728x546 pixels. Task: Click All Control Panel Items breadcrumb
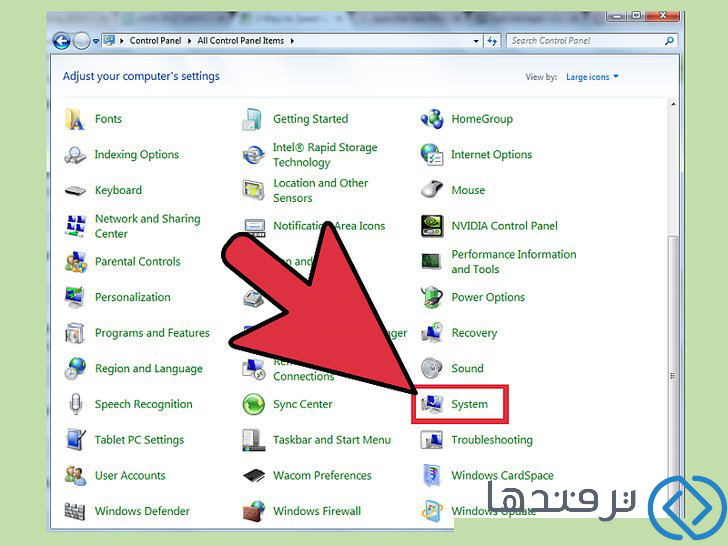click(240, 41)
